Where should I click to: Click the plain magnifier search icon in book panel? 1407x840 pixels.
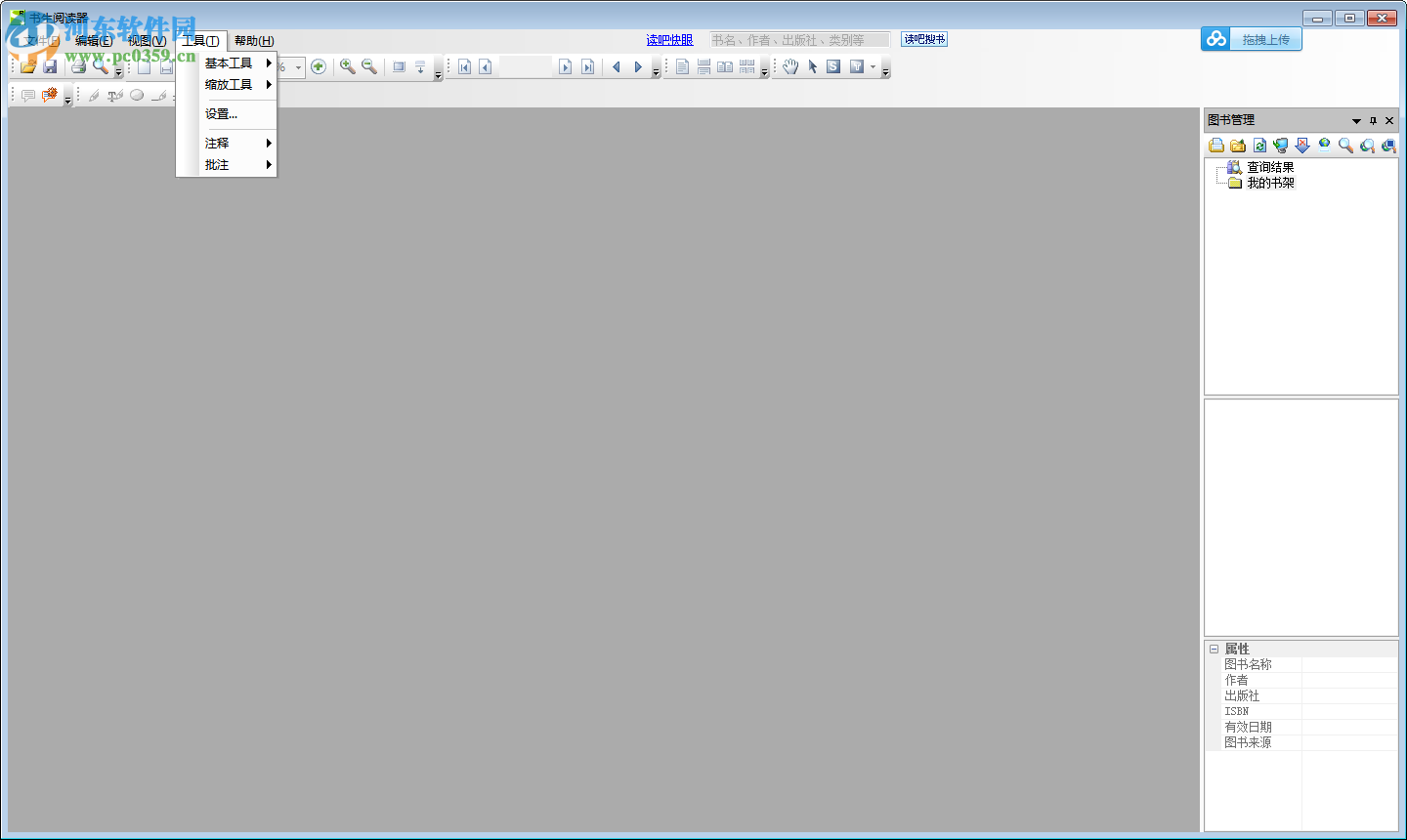click(1345, 146)
